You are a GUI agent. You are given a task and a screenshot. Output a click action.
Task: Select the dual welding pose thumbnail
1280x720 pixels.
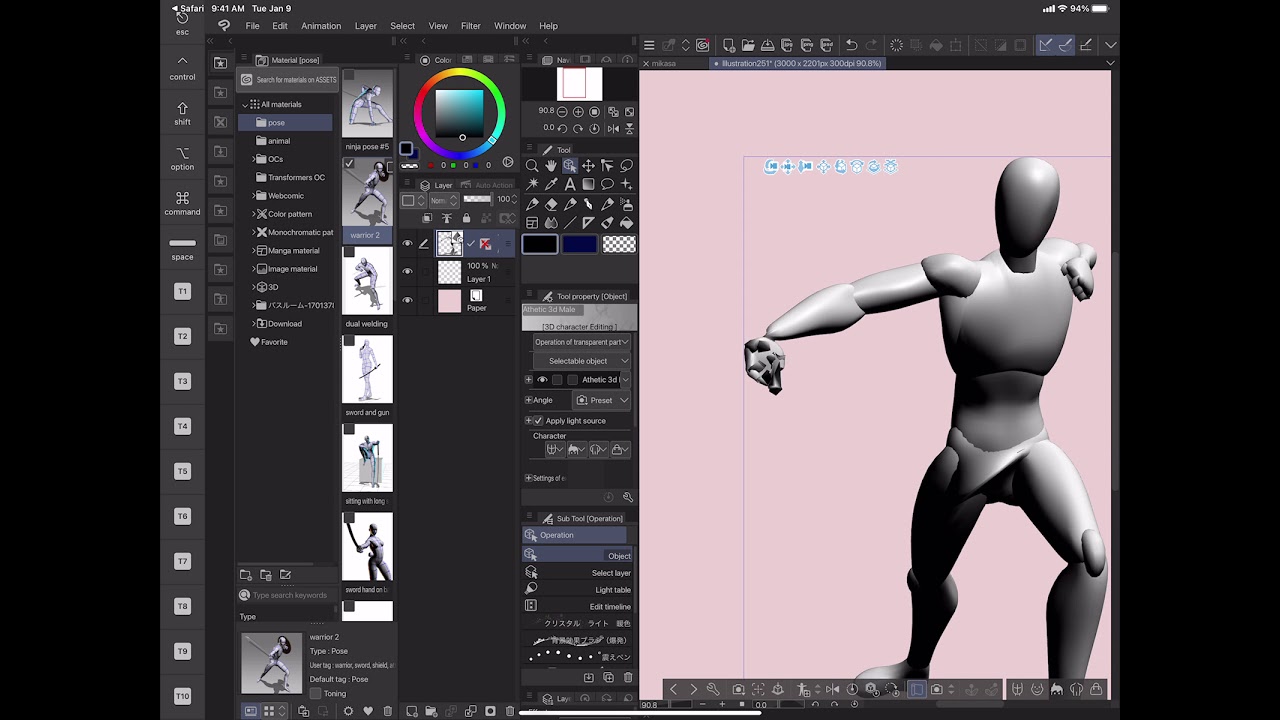coord(367,282)
